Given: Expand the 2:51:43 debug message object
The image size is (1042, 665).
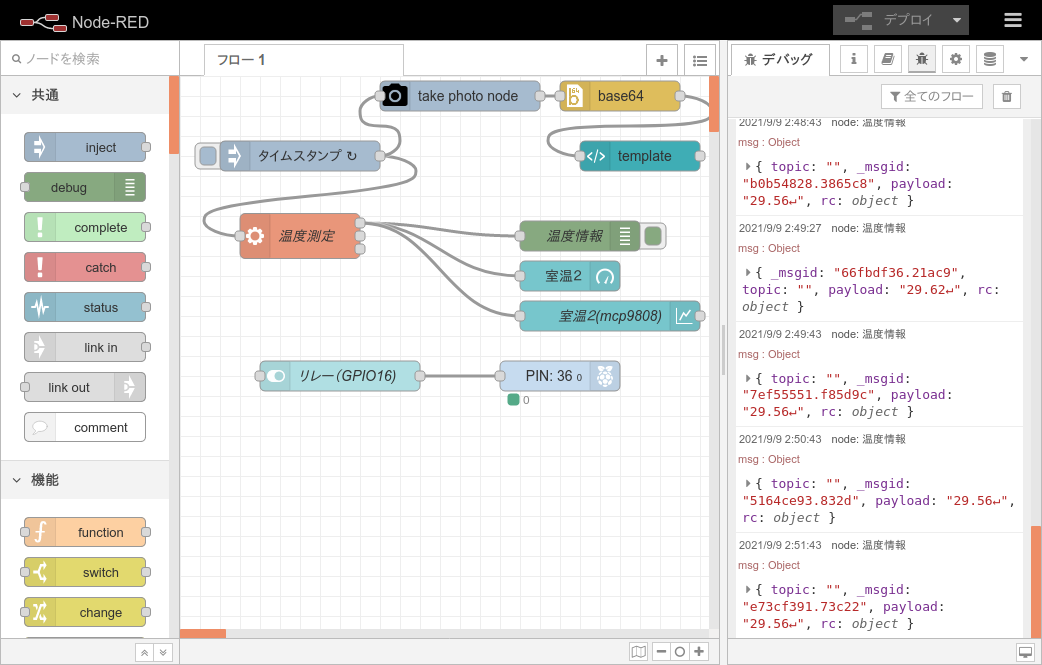Looking at the screenshot, I should coord(748,589).
